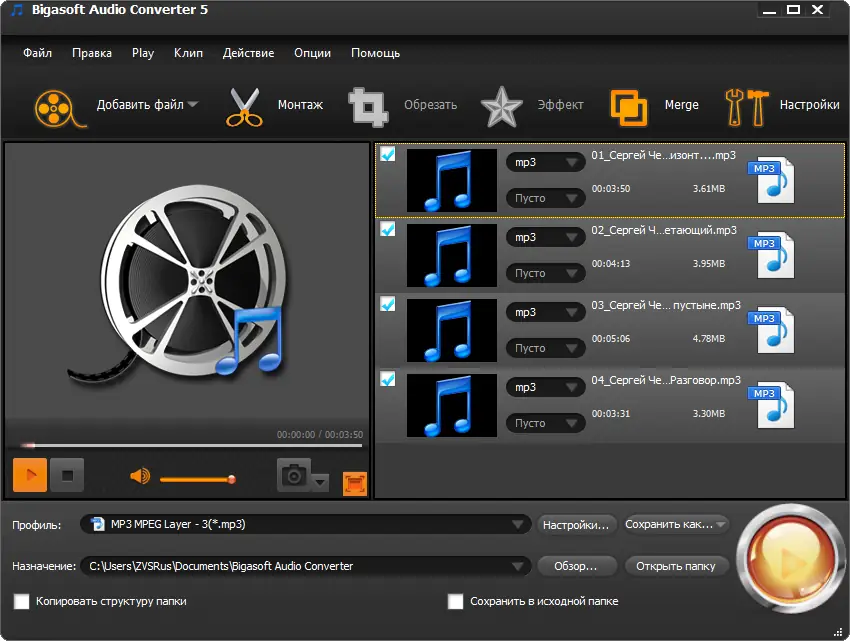Click the MP3 file icon of track 04
The width and height of the screenshot is (850, 641).
[x=772, y=405]
